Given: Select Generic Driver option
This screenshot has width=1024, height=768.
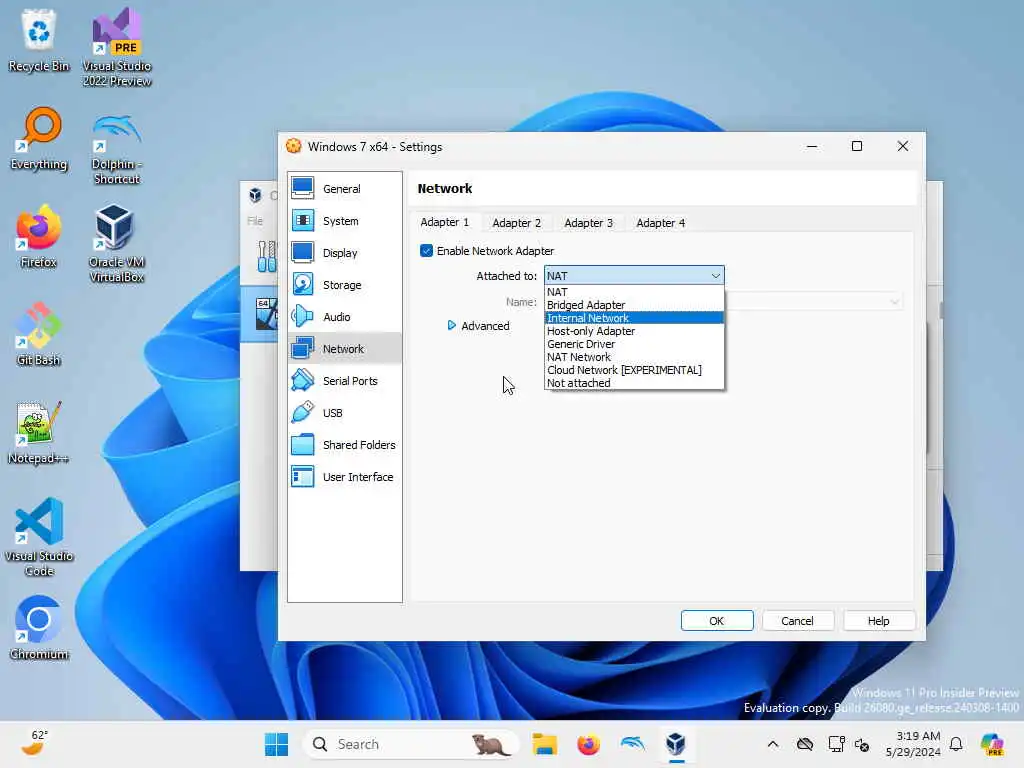Looking at the screenshot, I should 634,344.
